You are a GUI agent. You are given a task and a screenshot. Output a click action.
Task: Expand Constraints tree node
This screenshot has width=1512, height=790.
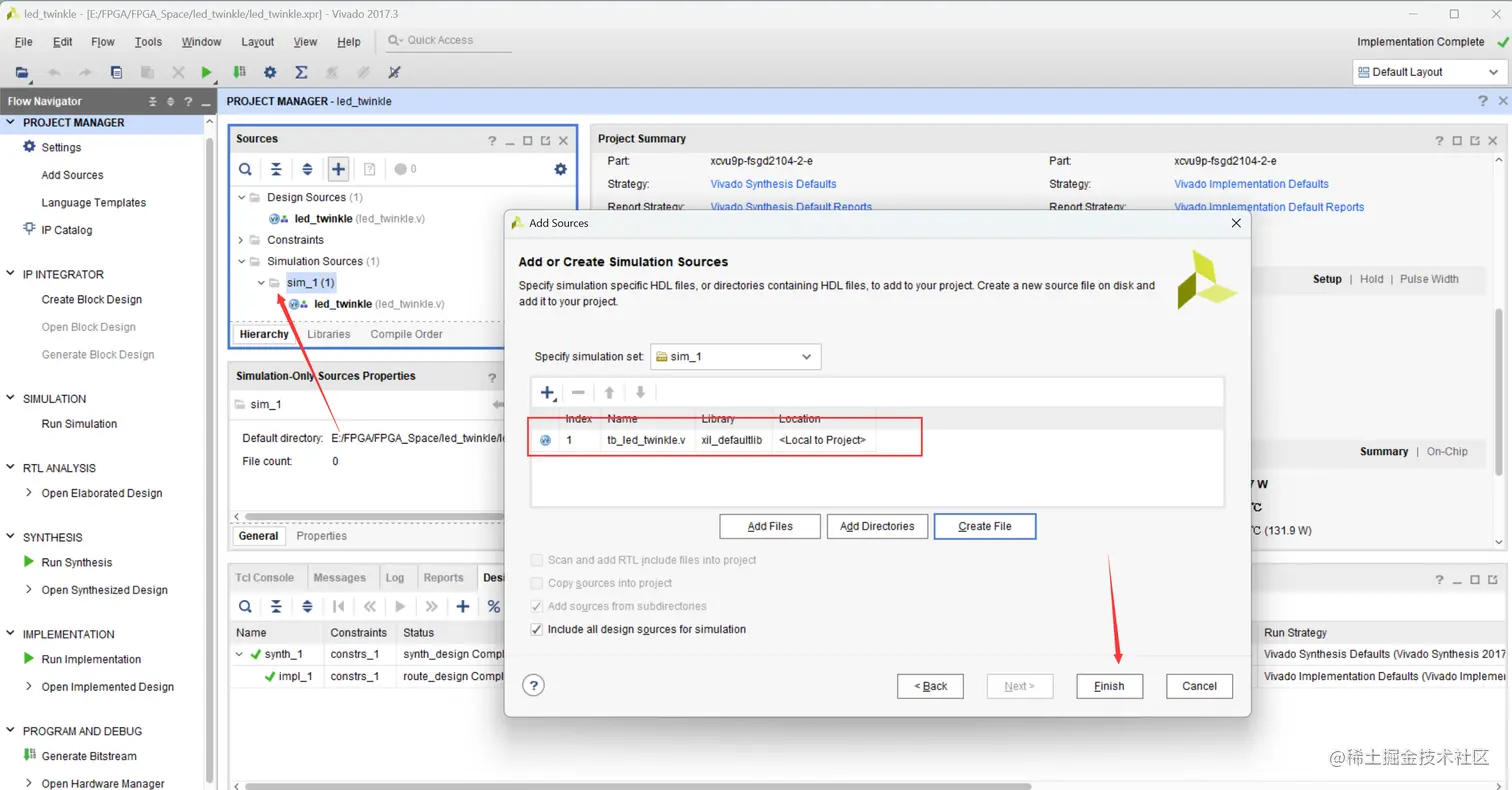tap(242, 240)
